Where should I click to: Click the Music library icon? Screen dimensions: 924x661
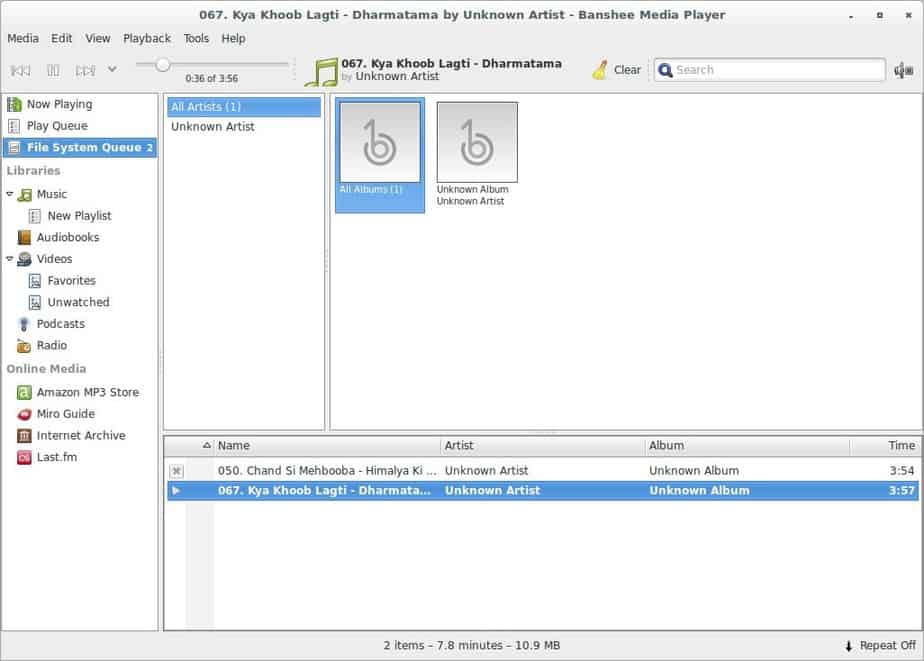(x=25, y=194)
